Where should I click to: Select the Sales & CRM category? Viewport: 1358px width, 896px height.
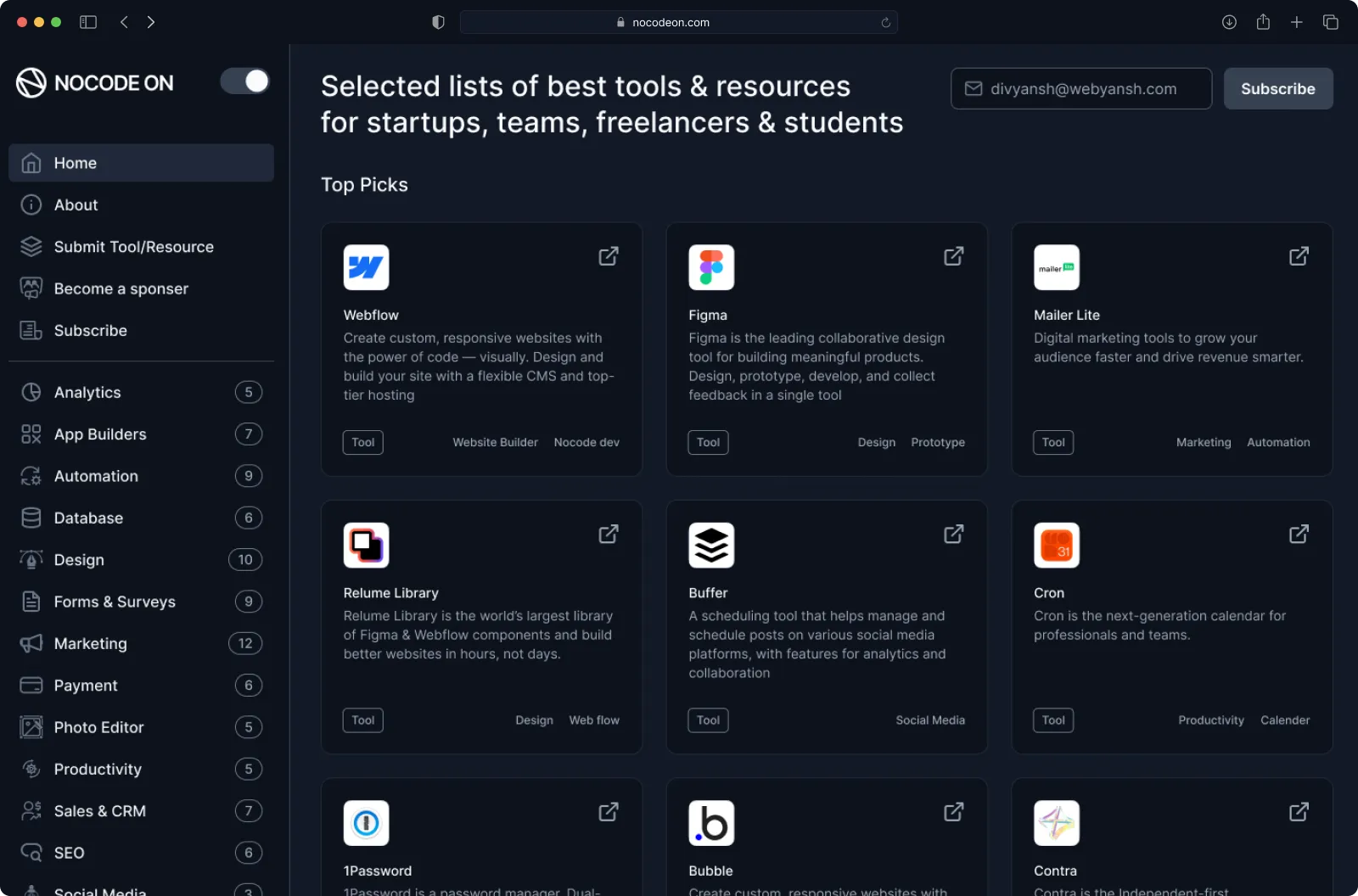point(141,811)
